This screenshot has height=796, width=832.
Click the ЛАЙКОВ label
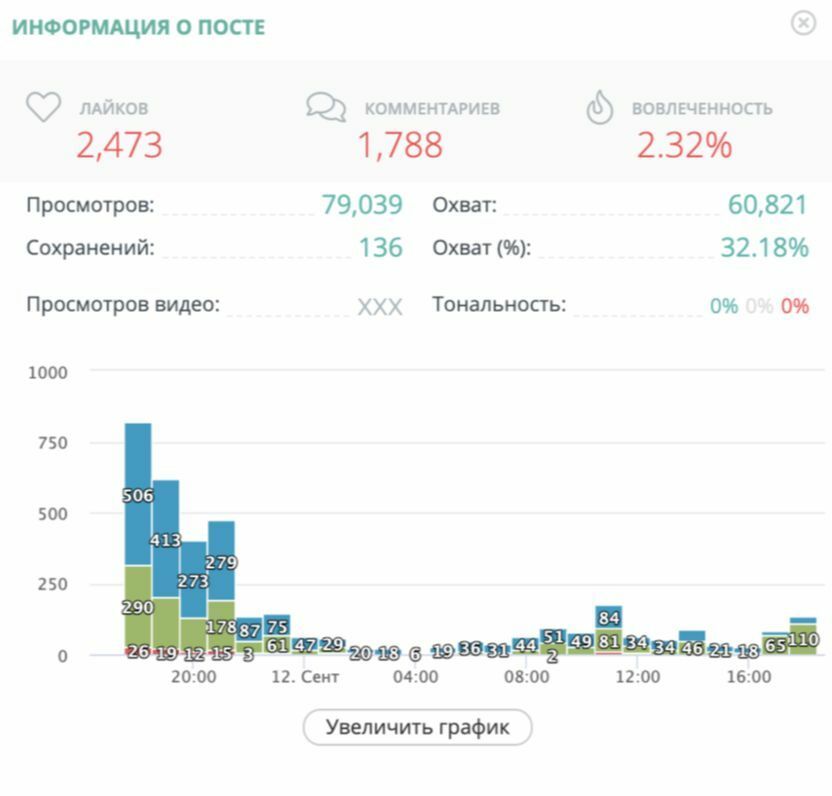[114, 108]
